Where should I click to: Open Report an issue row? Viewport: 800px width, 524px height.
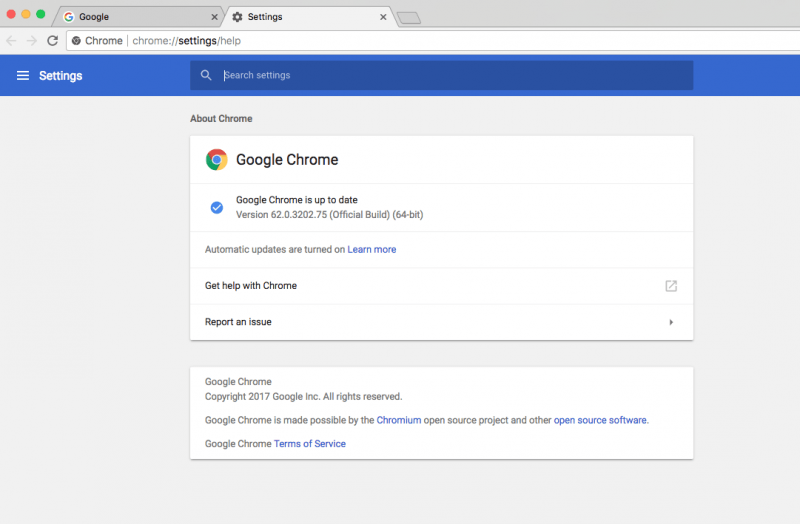point(441,322)
